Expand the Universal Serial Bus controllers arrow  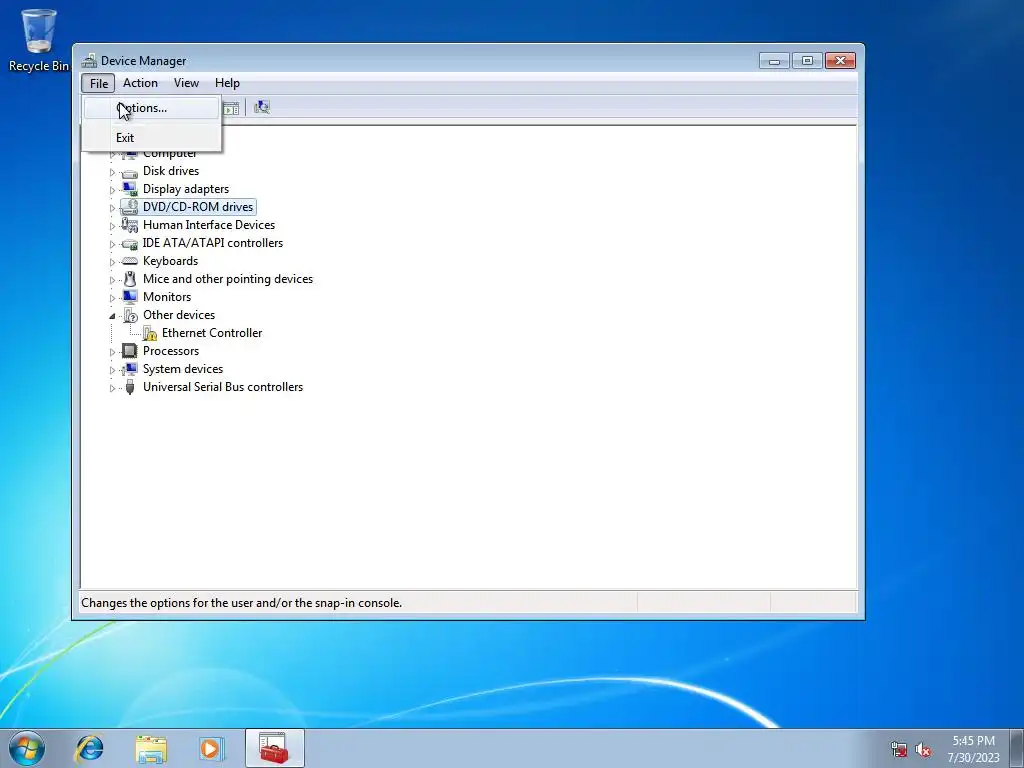112,388
